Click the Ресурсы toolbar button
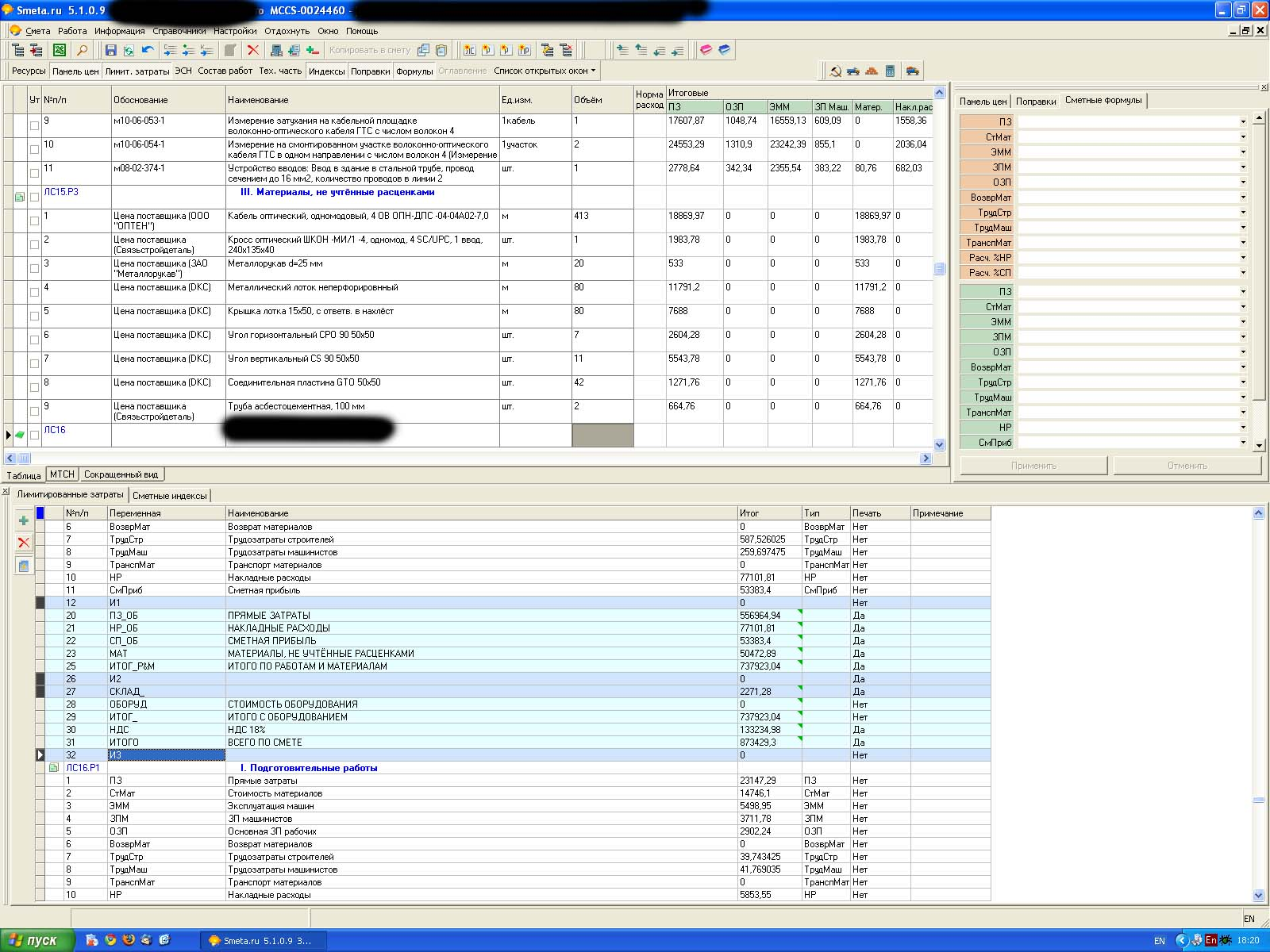The image size is (1270, 952). click(29, 71)
